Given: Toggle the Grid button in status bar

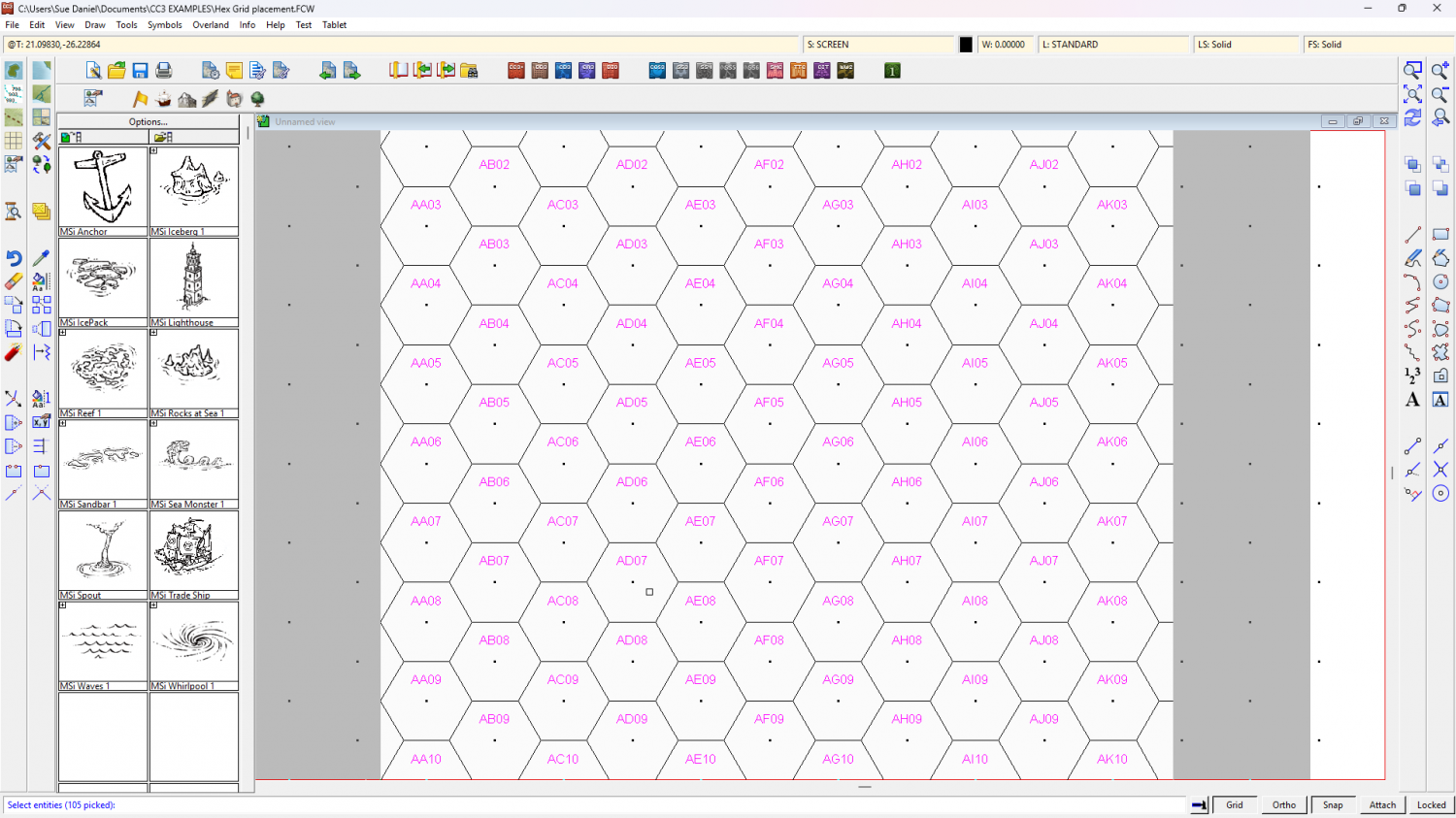Looking at the screenshot, I should pyautogui.click(x=1234, y=804).
